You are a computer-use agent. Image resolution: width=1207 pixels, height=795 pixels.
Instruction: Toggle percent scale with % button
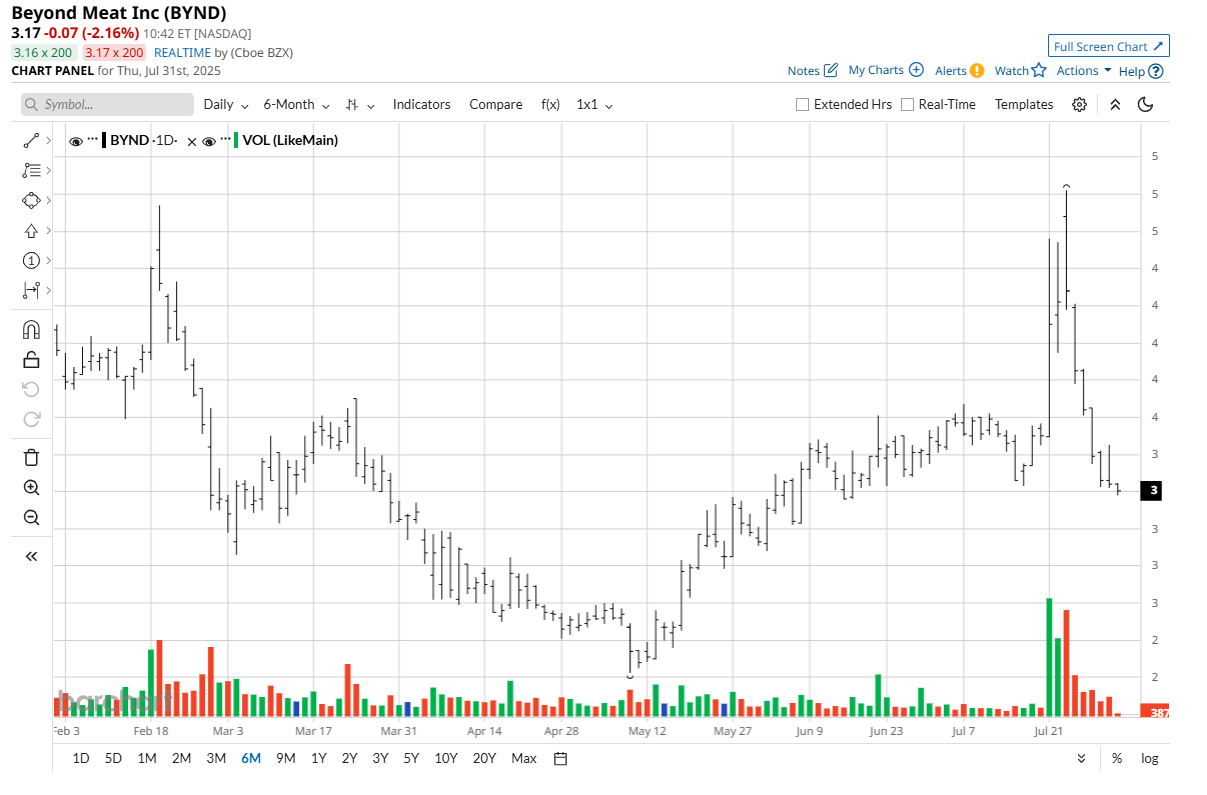[x=1117, y=758]
